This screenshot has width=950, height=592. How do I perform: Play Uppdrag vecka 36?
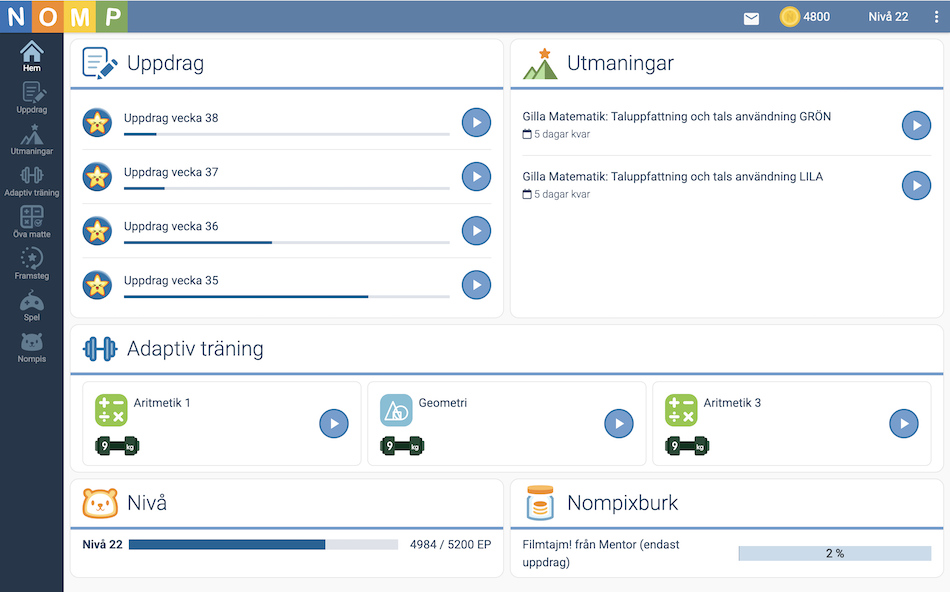click(476, 231)
